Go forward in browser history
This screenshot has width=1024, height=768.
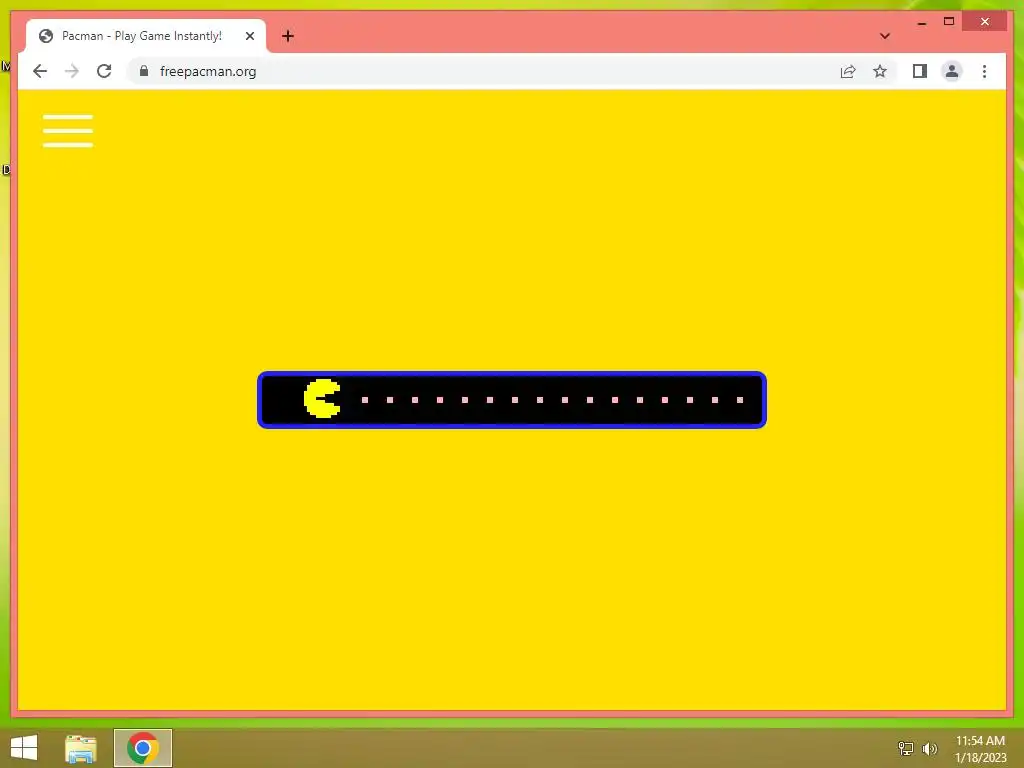click(x=72, y=71)
